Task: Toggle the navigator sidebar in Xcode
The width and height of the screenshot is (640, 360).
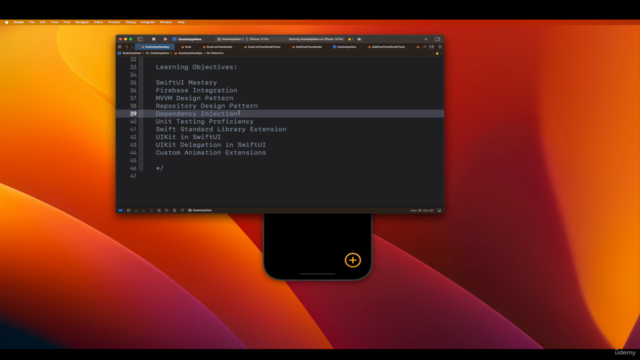Action: pyautogui.click(x=140, y=39)
